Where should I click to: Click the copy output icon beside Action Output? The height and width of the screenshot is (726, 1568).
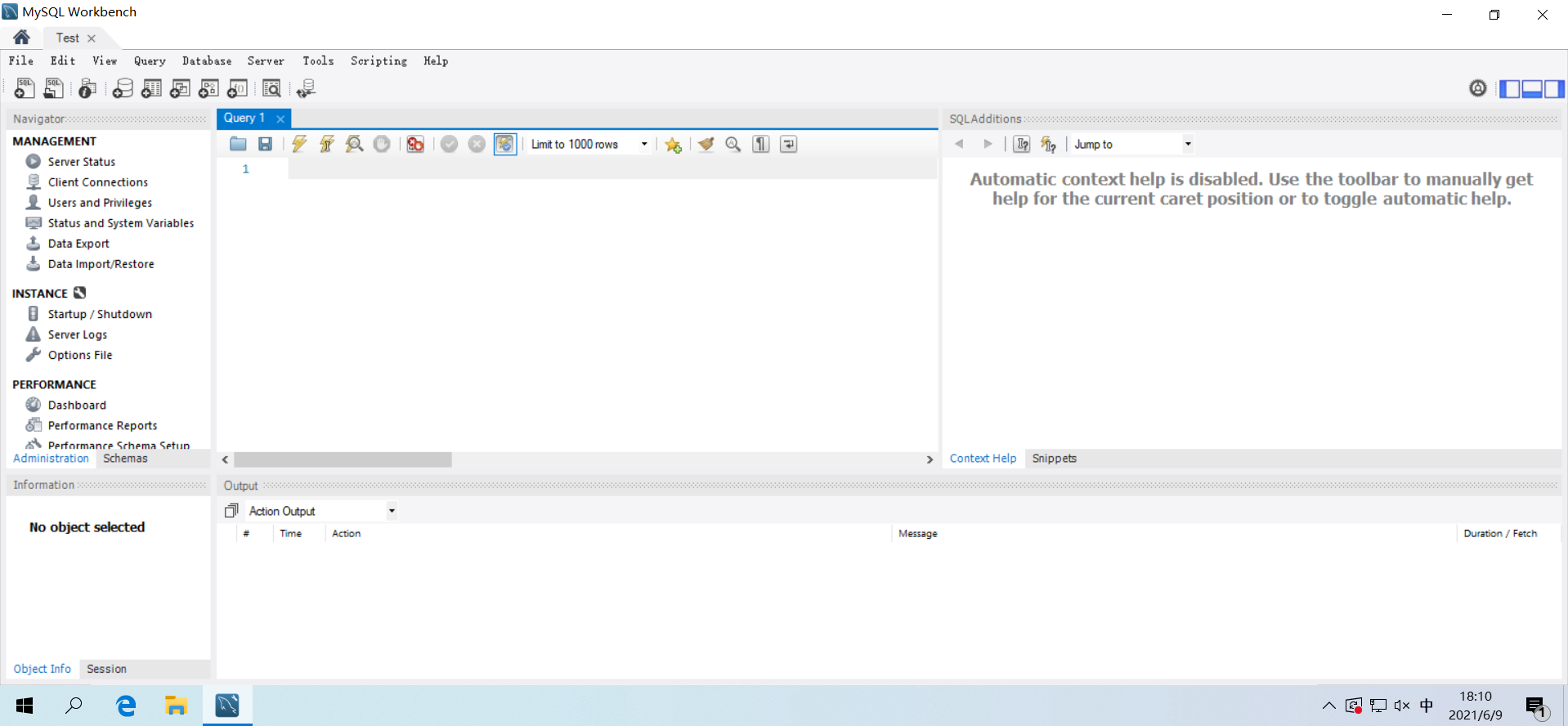[231, 511]
